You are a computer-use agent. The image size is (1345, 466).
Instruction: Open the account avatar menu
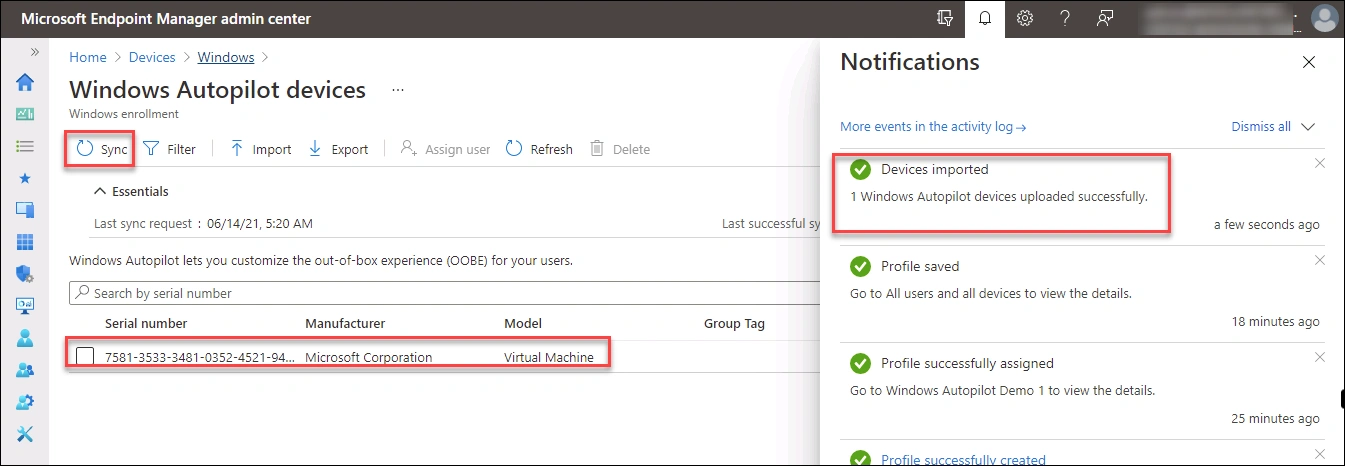tap(1323, 19)
